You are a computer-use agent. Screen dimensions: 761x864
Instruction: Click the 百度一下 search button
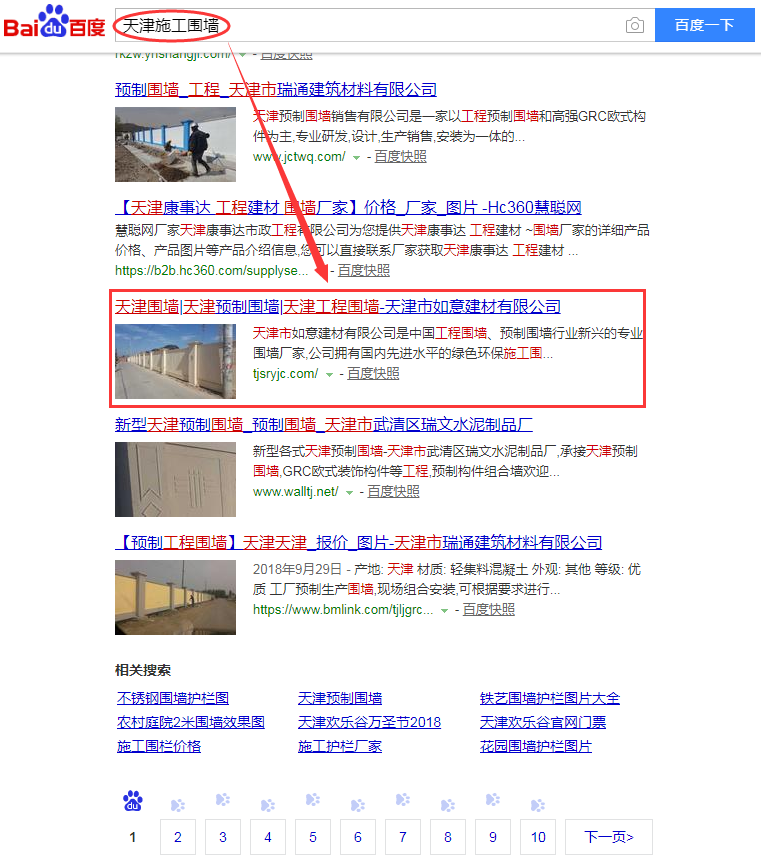click(x=704, y=25)
